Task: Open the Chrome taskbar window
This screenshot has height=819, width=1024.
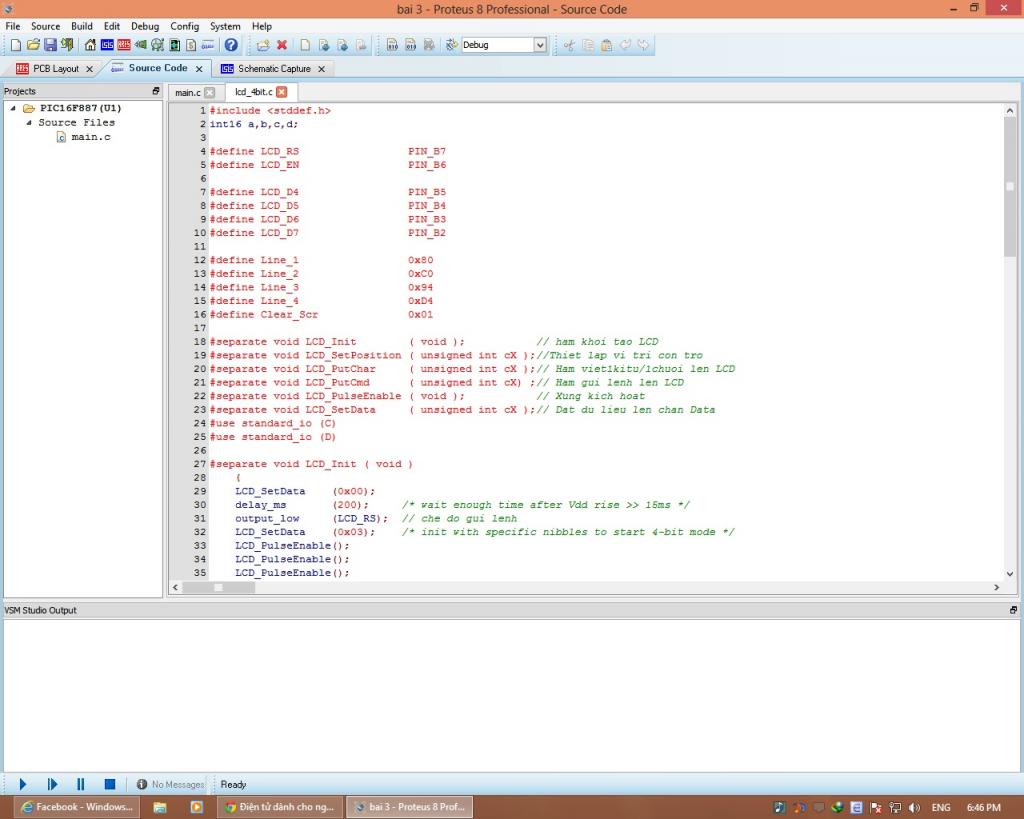Action: coord(280,807)
